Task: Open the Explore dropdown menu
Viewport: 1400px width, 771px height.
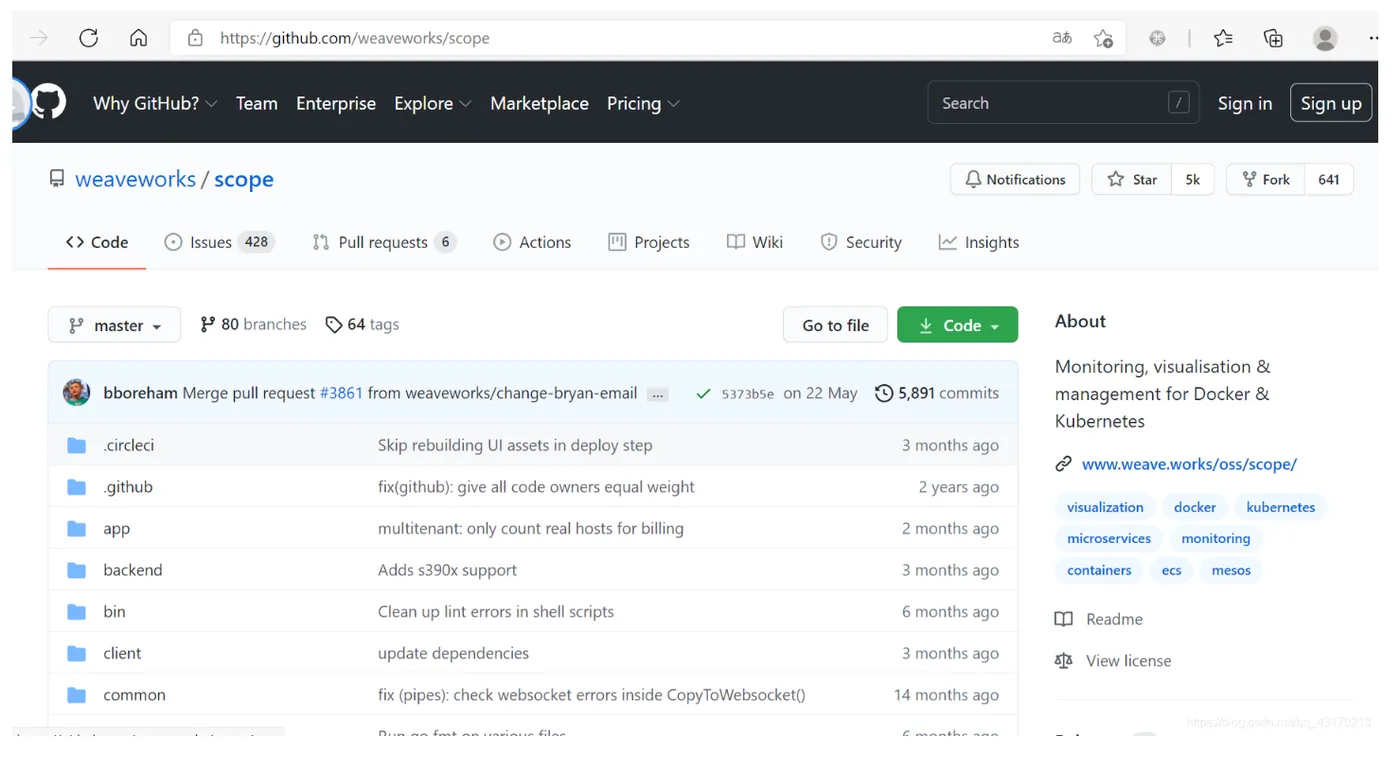Action: (x=432, y=103)
